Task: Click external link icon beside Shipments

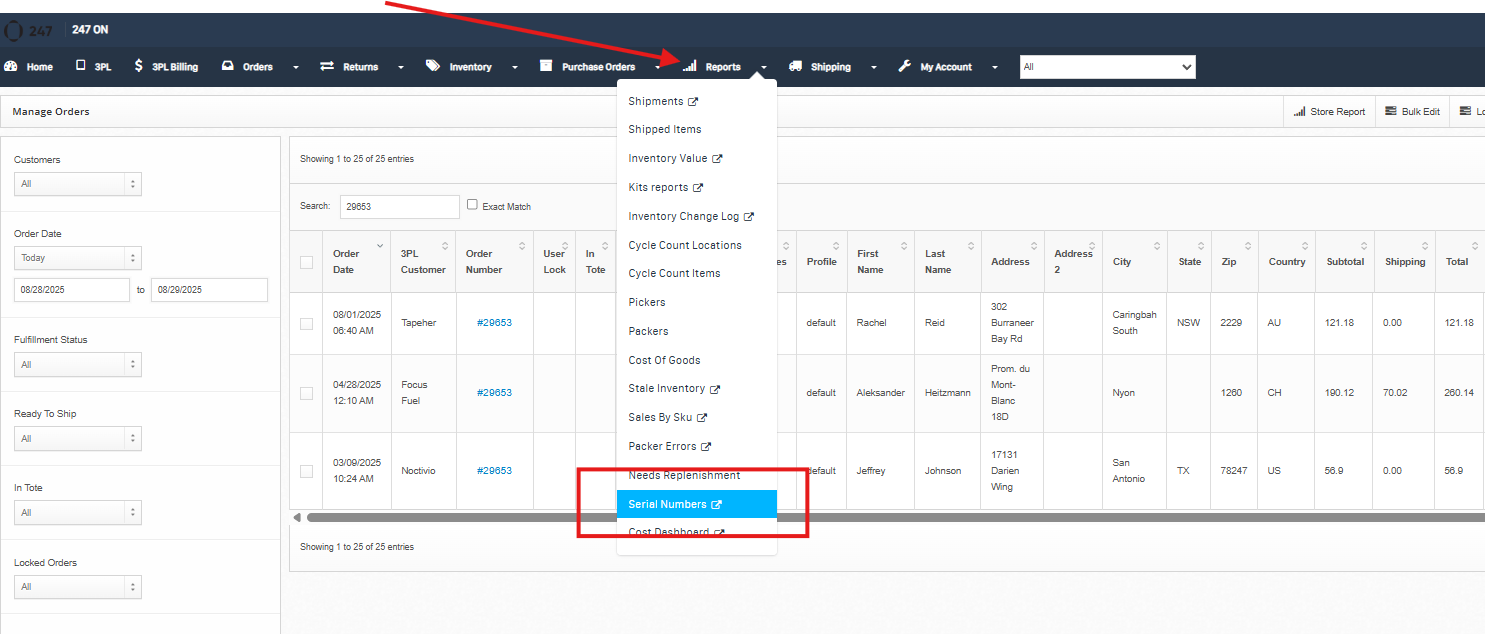Action: (x=693, y=102)
